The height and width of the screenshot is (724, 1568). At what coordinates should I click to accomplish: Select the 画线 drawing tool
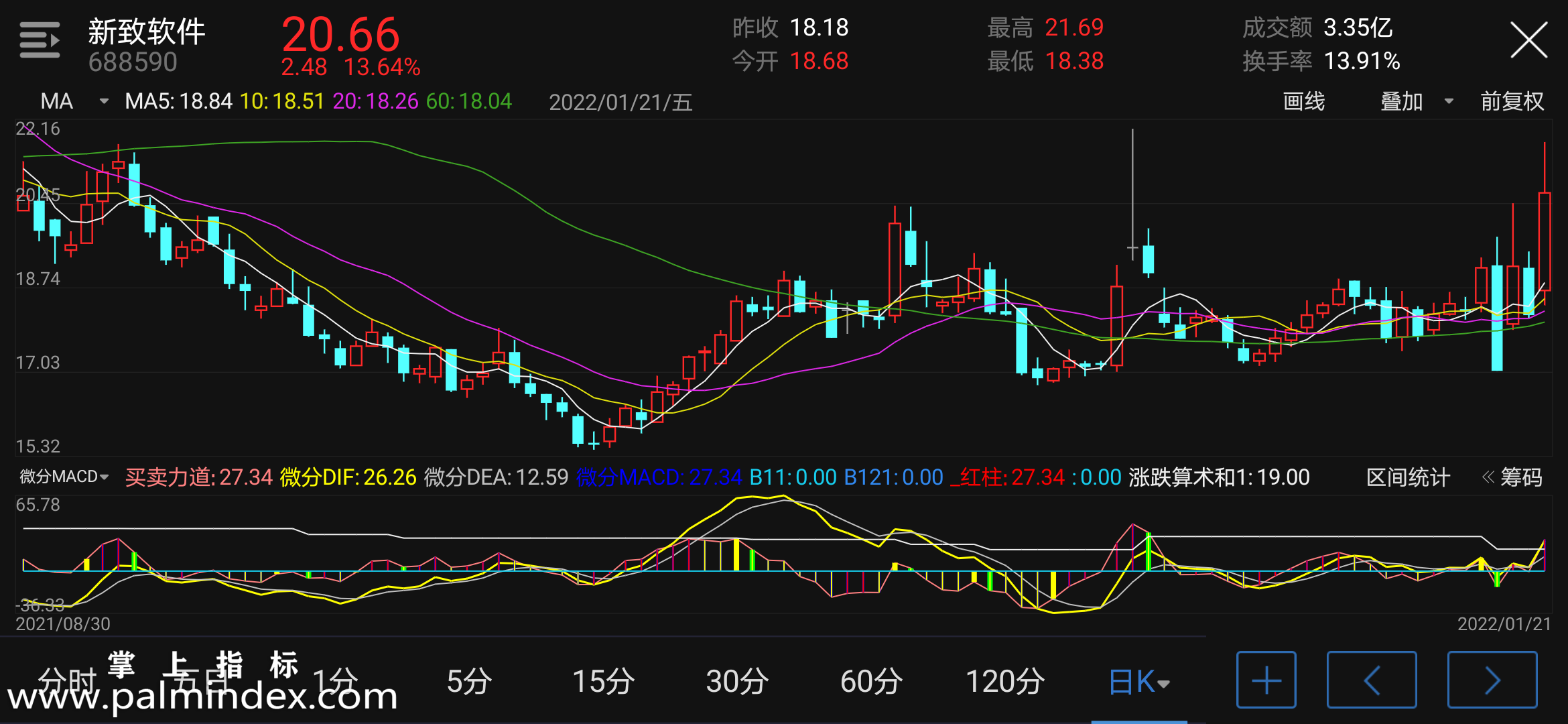pos(1303,101)
